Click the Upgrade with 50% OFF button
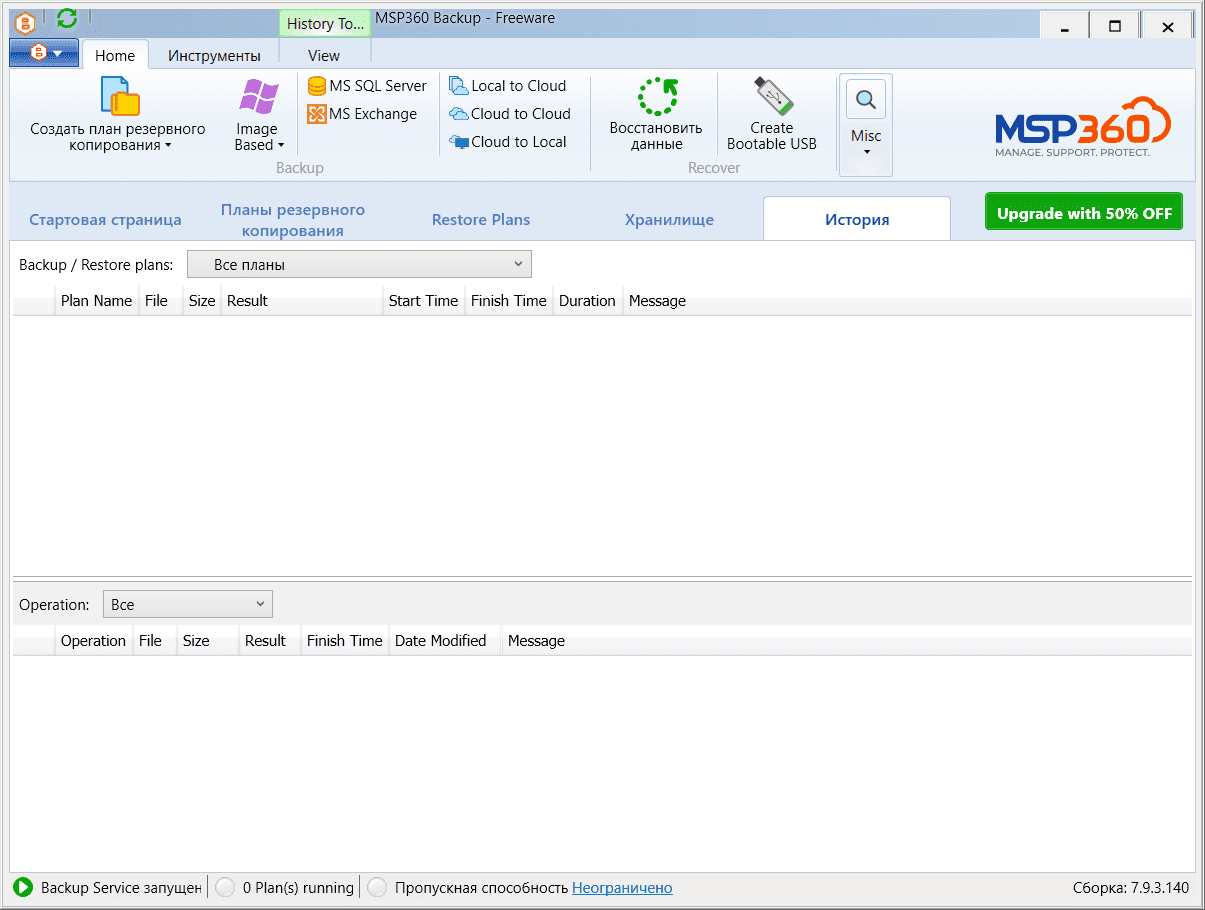 [1084, 212]
